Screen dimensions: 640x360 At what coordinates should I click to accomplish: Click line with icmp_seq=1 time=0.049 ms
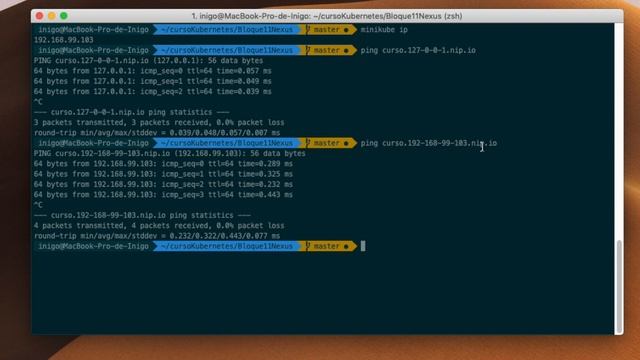click(152, 81)
